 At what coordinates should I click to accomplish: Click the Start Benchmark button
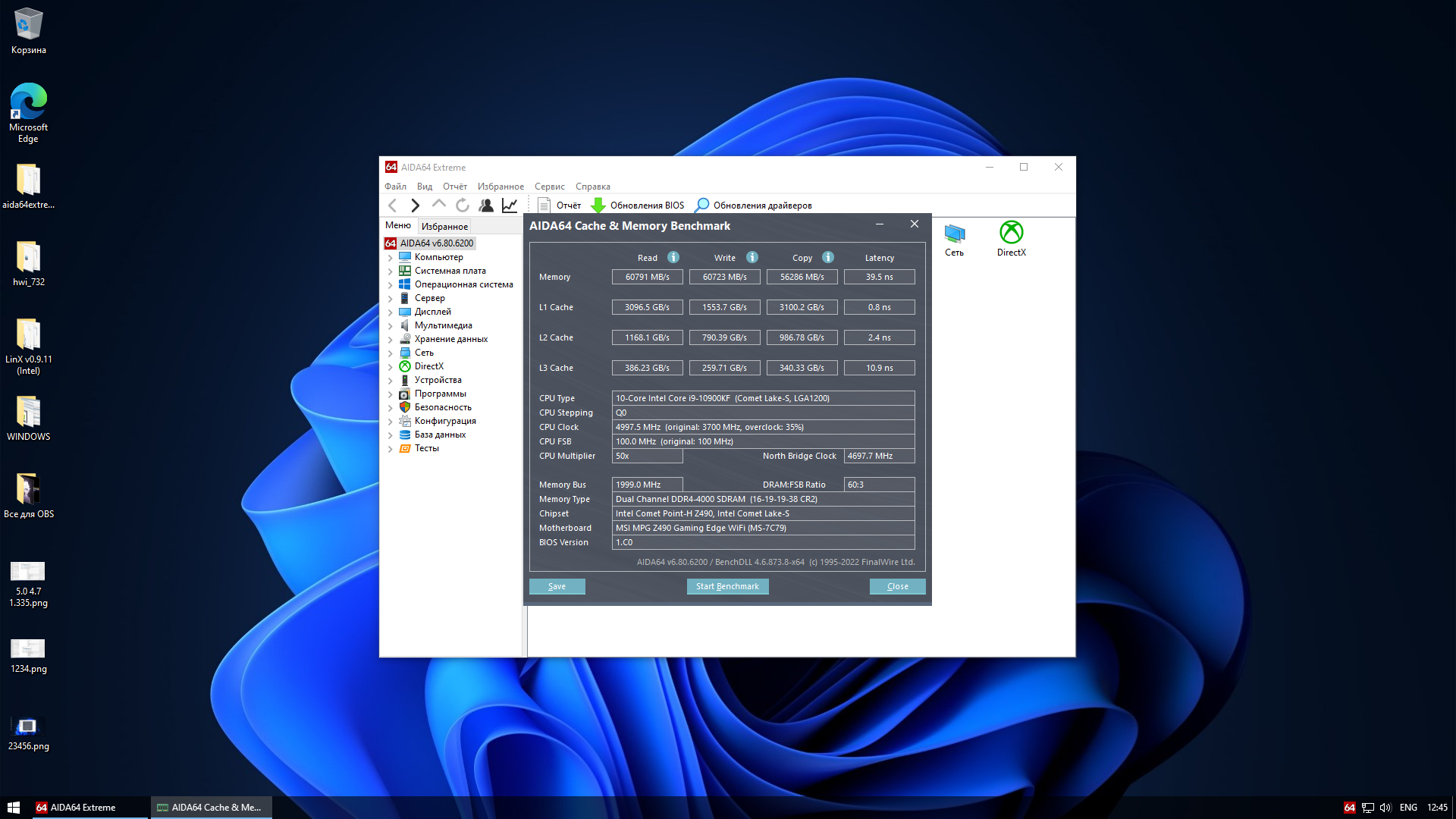(727, 586)
